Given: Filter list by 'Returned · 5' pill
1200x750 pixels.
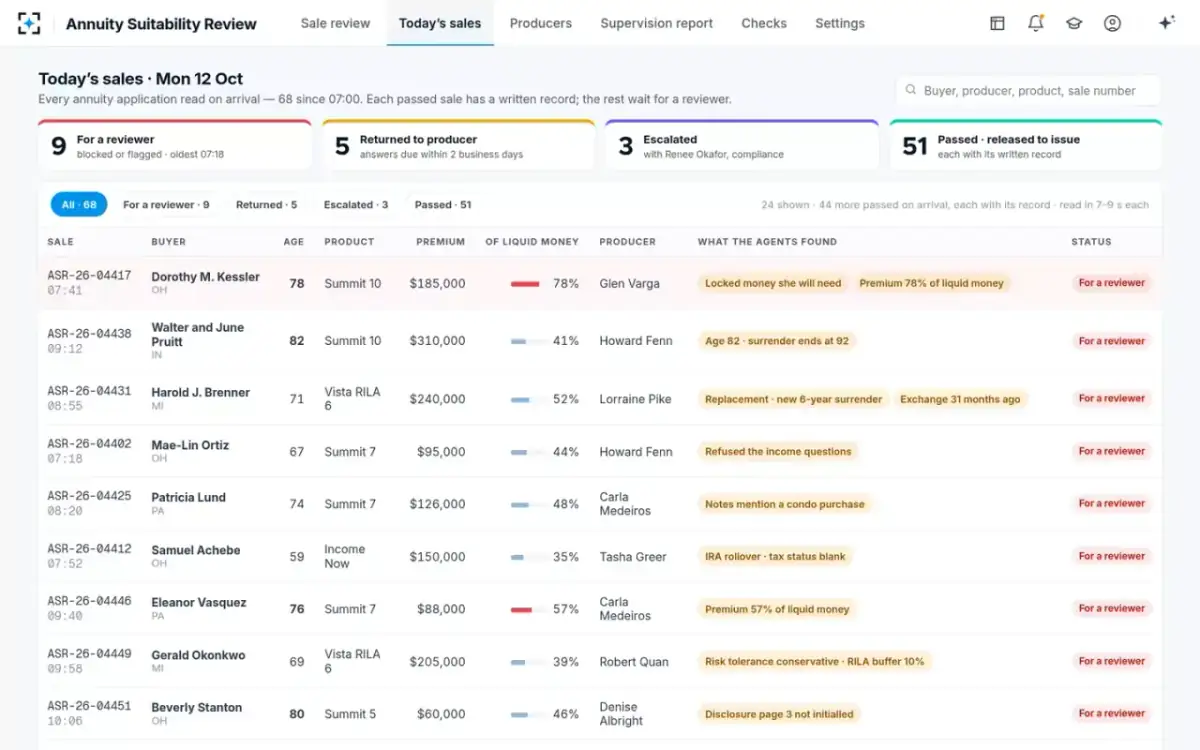Looking at the screenshot, I should tap(266, 205).
